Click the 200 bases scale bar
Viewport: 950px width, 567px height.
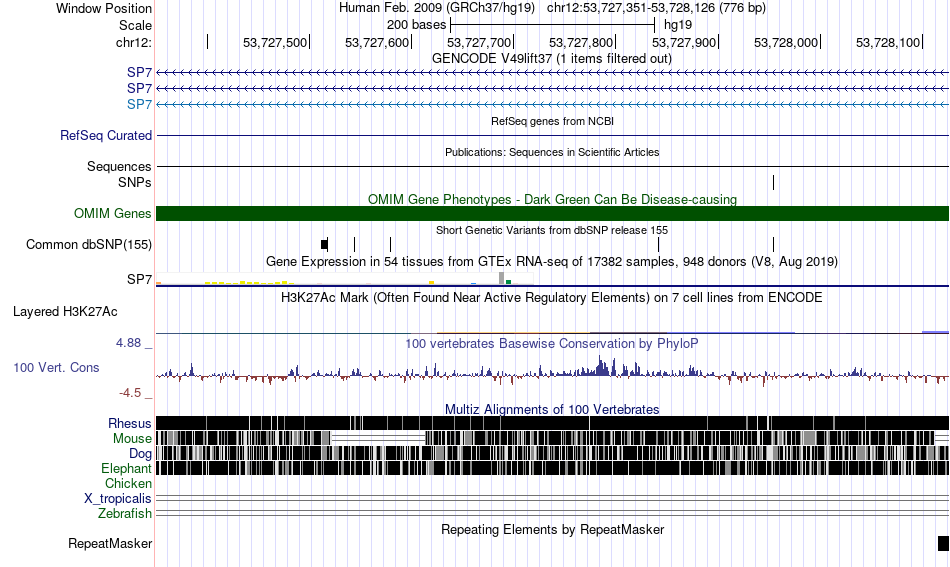pyautogui.click(x=553, y=25)
